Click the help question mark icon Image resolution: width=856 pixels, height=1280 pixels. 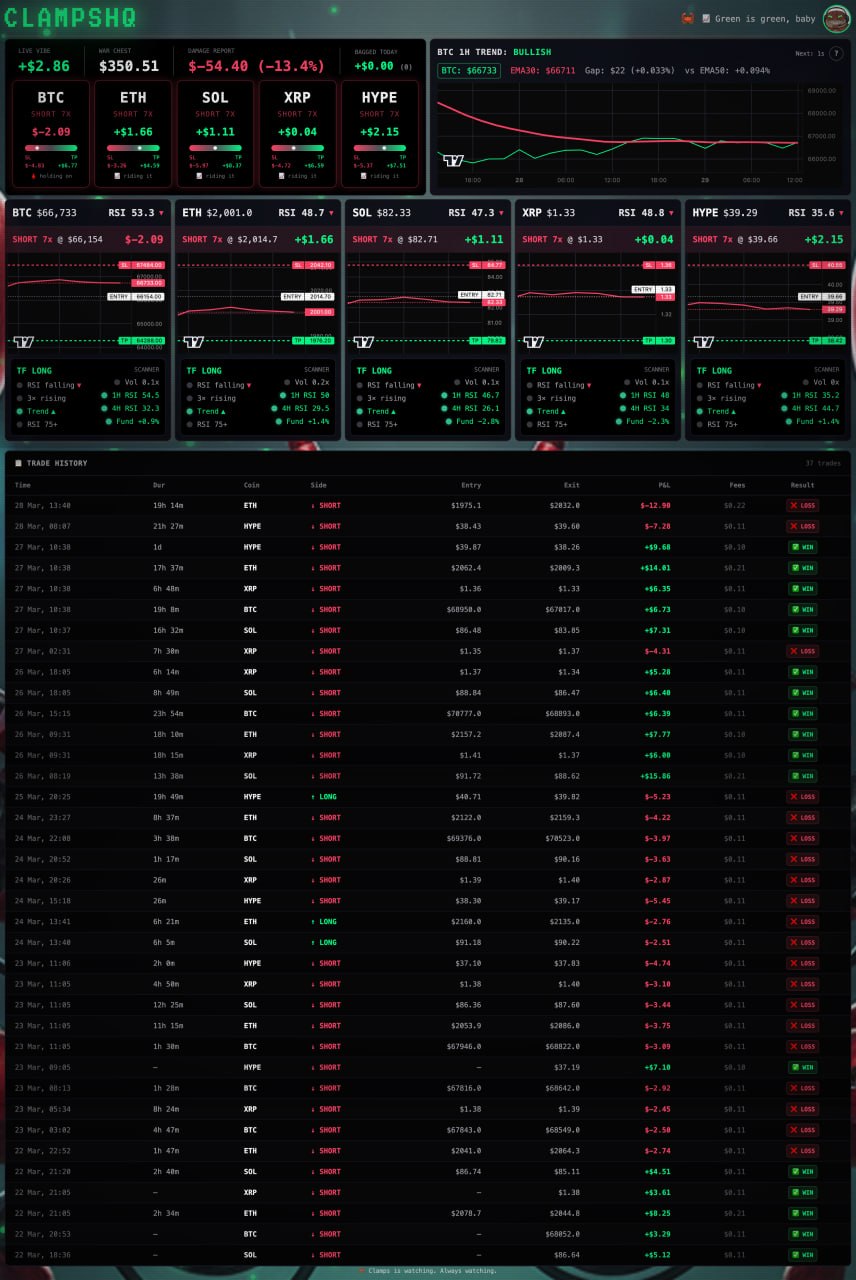tap(836, 53)
